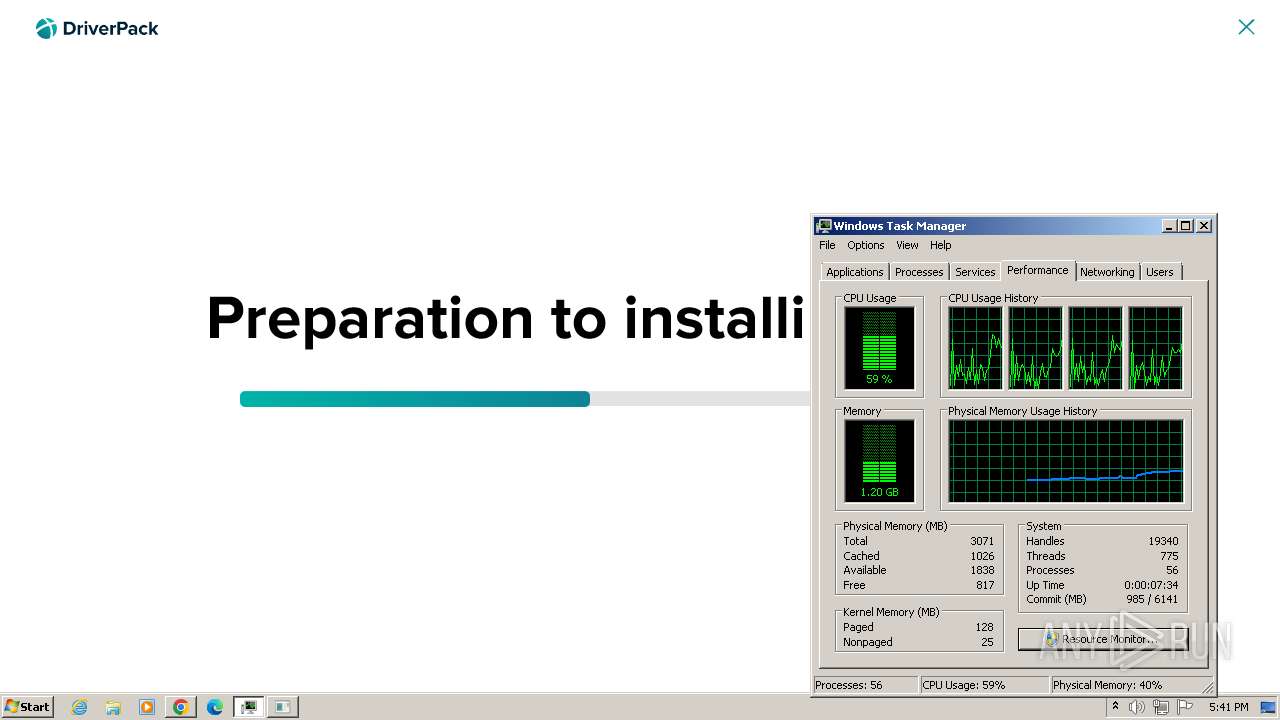
Task: Open the Help menu in Task Manager
Action: [941, 245]
